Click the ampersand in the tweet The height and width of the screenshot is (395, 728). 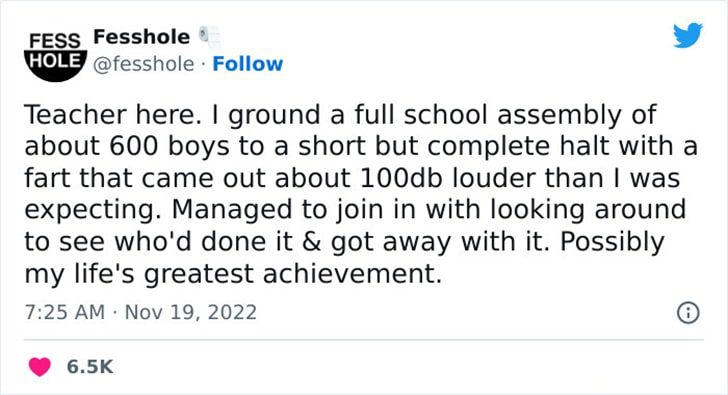coord(311,242)
